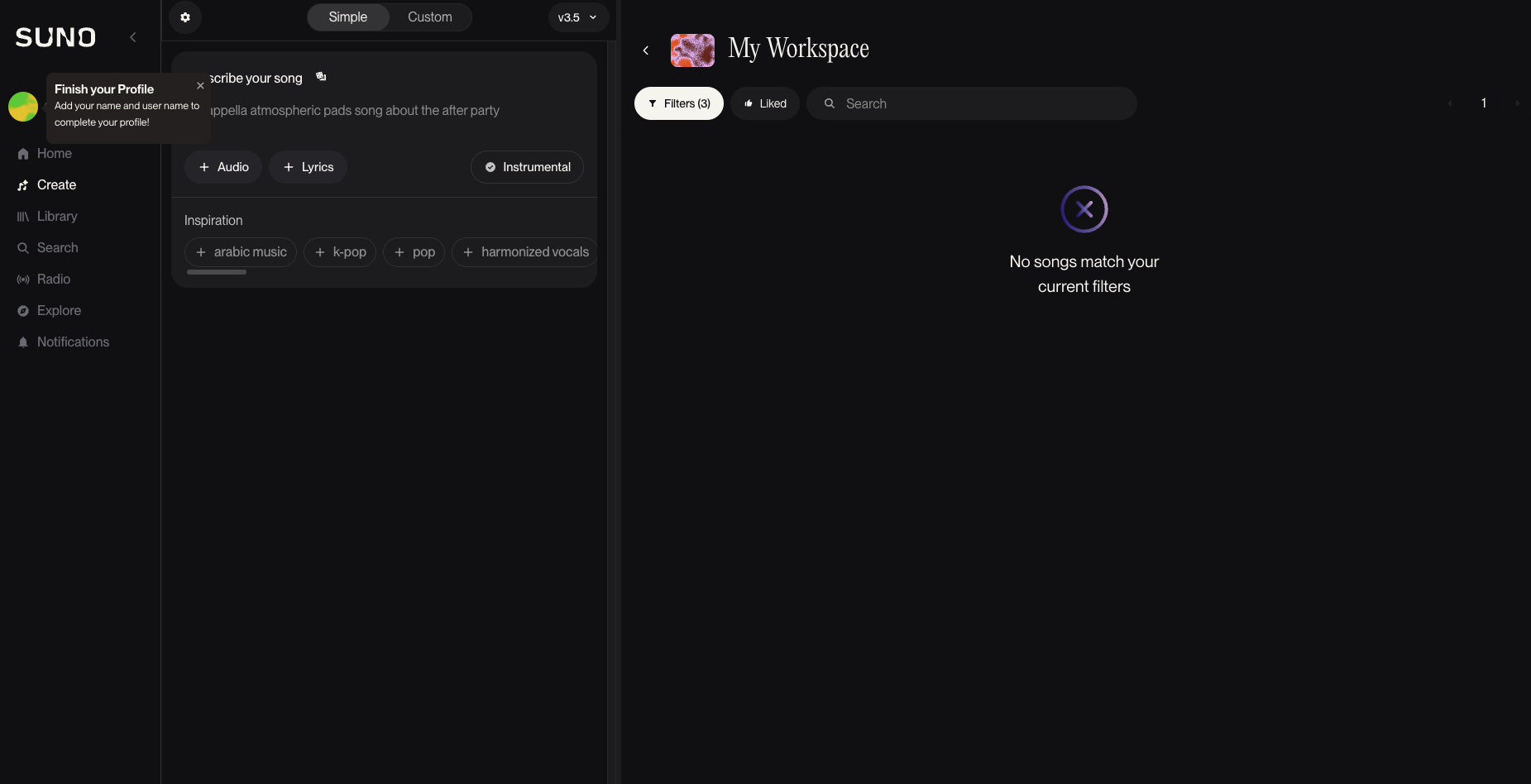Add the k-pop inspiration tag

pyautogui.click(x=339, y=252)
